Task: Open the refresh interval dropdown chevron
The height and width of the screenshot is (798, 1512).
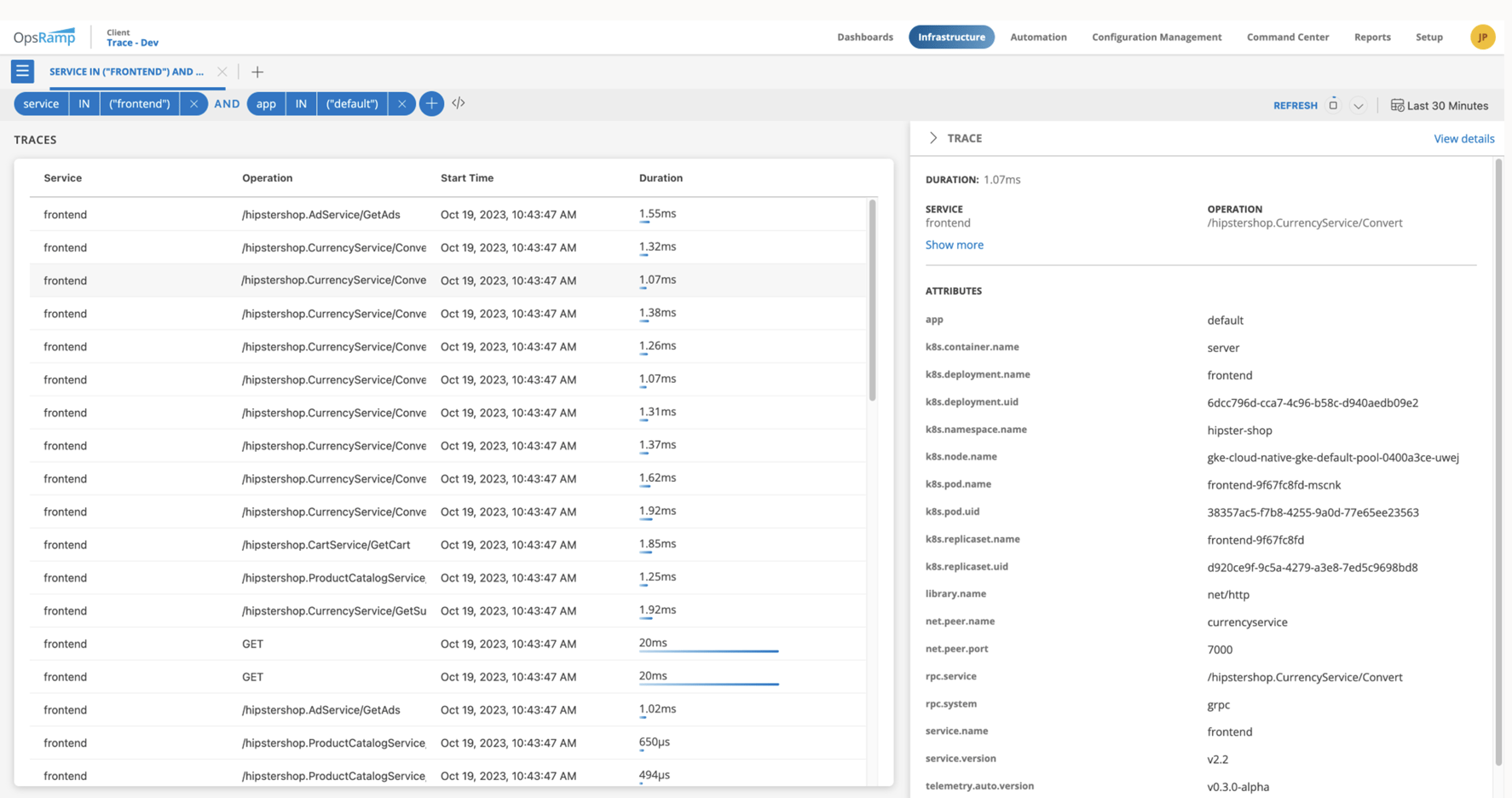Action: pyautogui.click(x=1359, y=105)
